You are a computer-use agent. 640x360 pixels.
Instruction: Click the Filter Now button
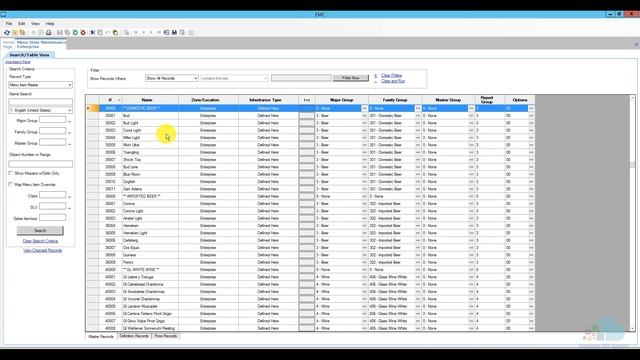click(x=351, y=78)
